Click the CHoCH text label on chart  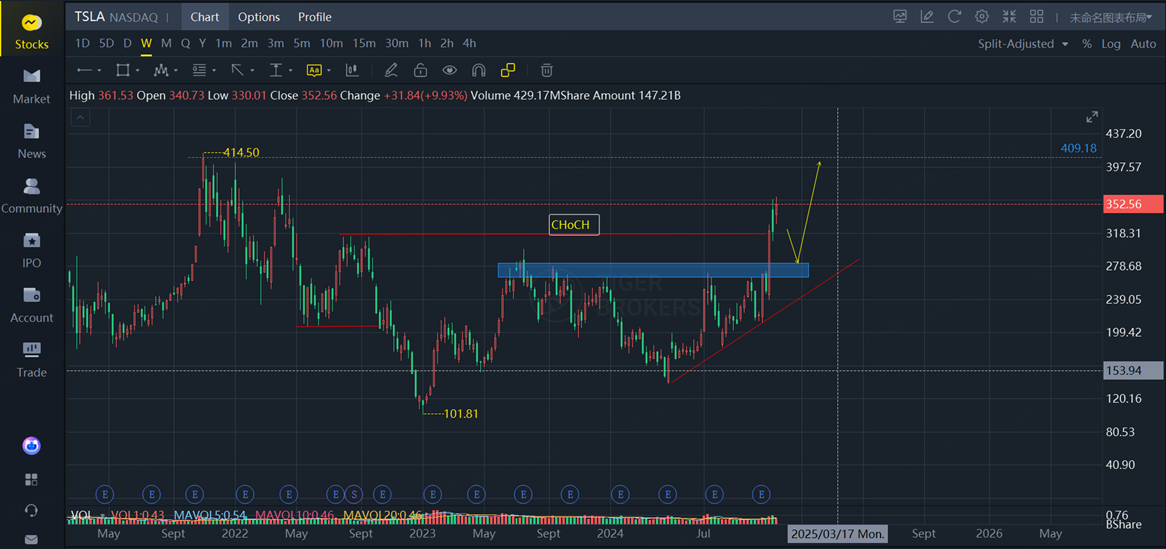click(x=574, y=225)
